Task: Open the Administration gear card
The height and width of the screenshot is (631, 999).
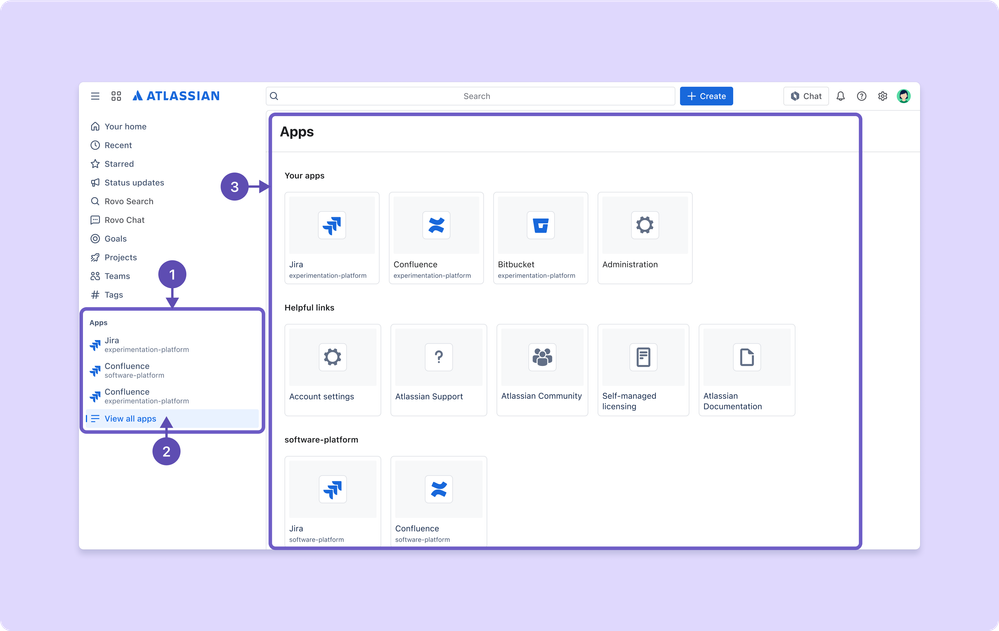Action: pyautogui.click(x=645, y=238)
